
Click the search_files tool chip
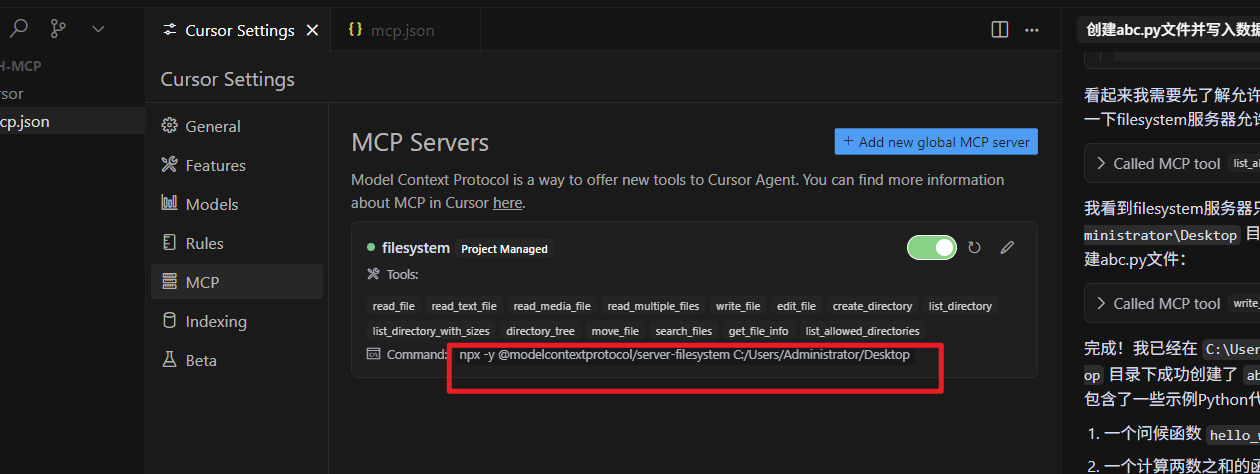point(684,331)
